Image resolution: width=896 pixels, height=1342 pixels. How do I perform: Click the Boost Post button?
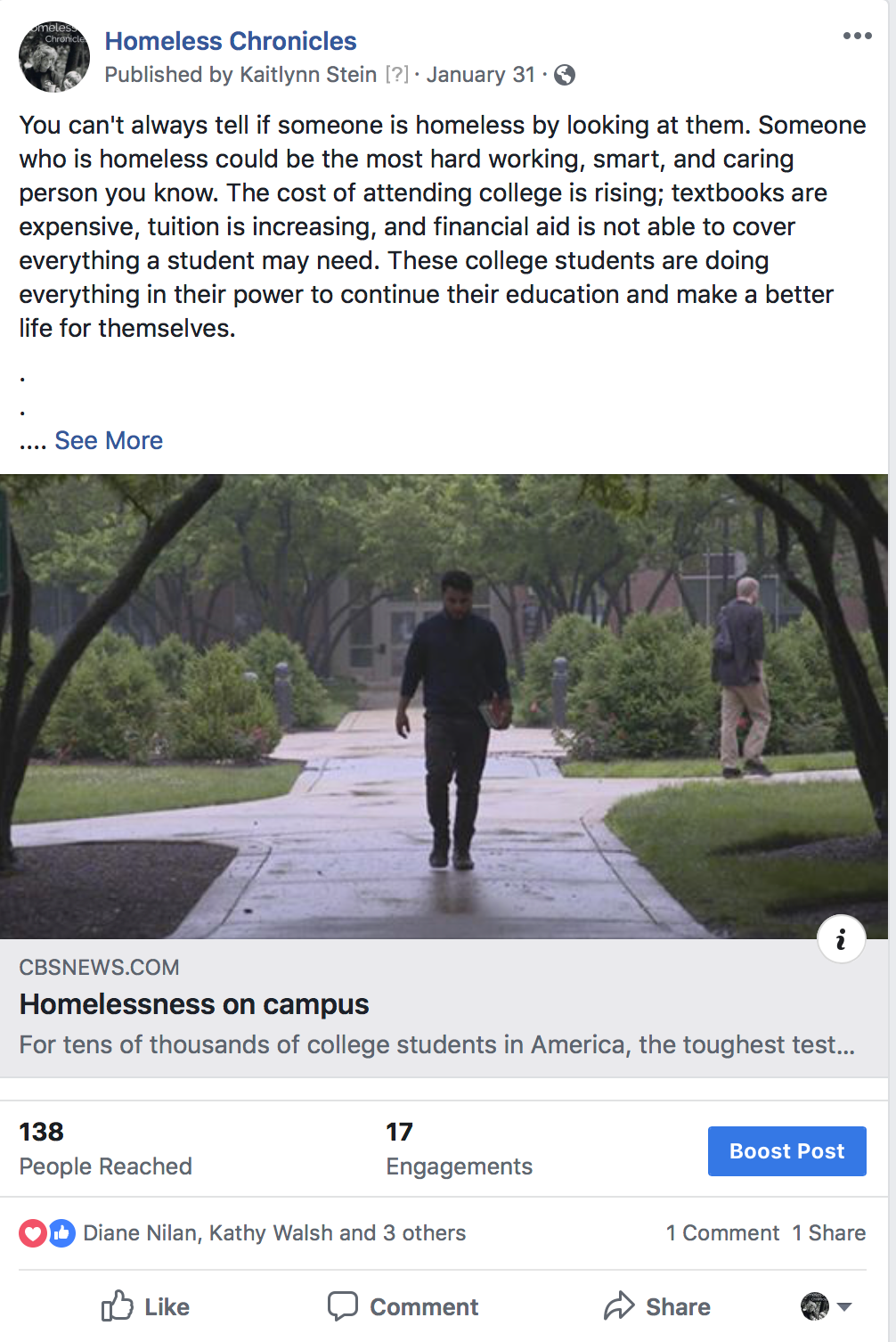[x=786, y=1151]
